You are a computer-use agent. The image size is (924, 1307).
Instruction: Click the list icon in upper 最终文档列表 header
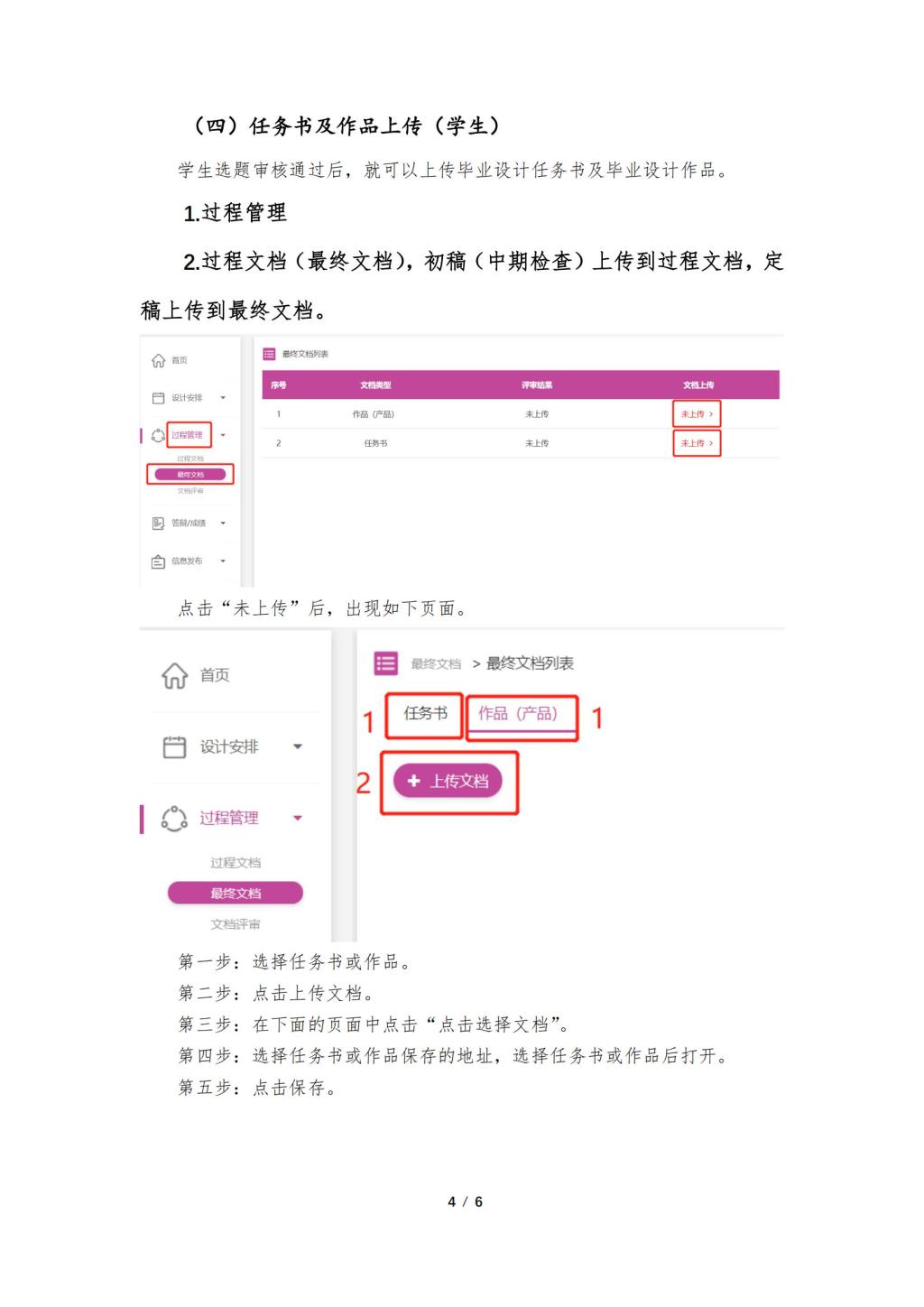269,354
